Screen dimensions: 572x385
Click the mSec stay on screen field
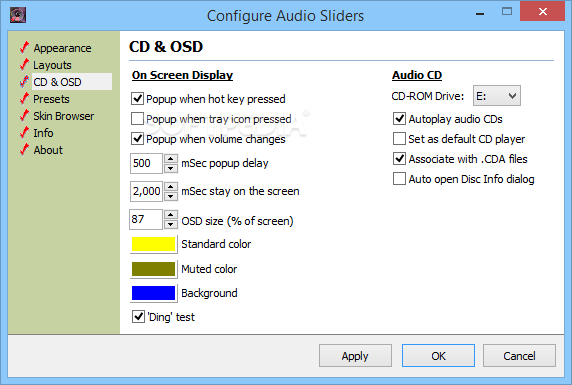pyautogui.click(x=146, y=191)
